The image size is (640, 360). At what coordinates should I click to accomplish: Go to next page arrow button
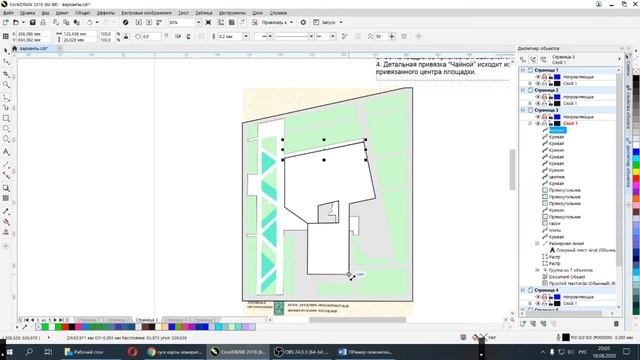56,320
